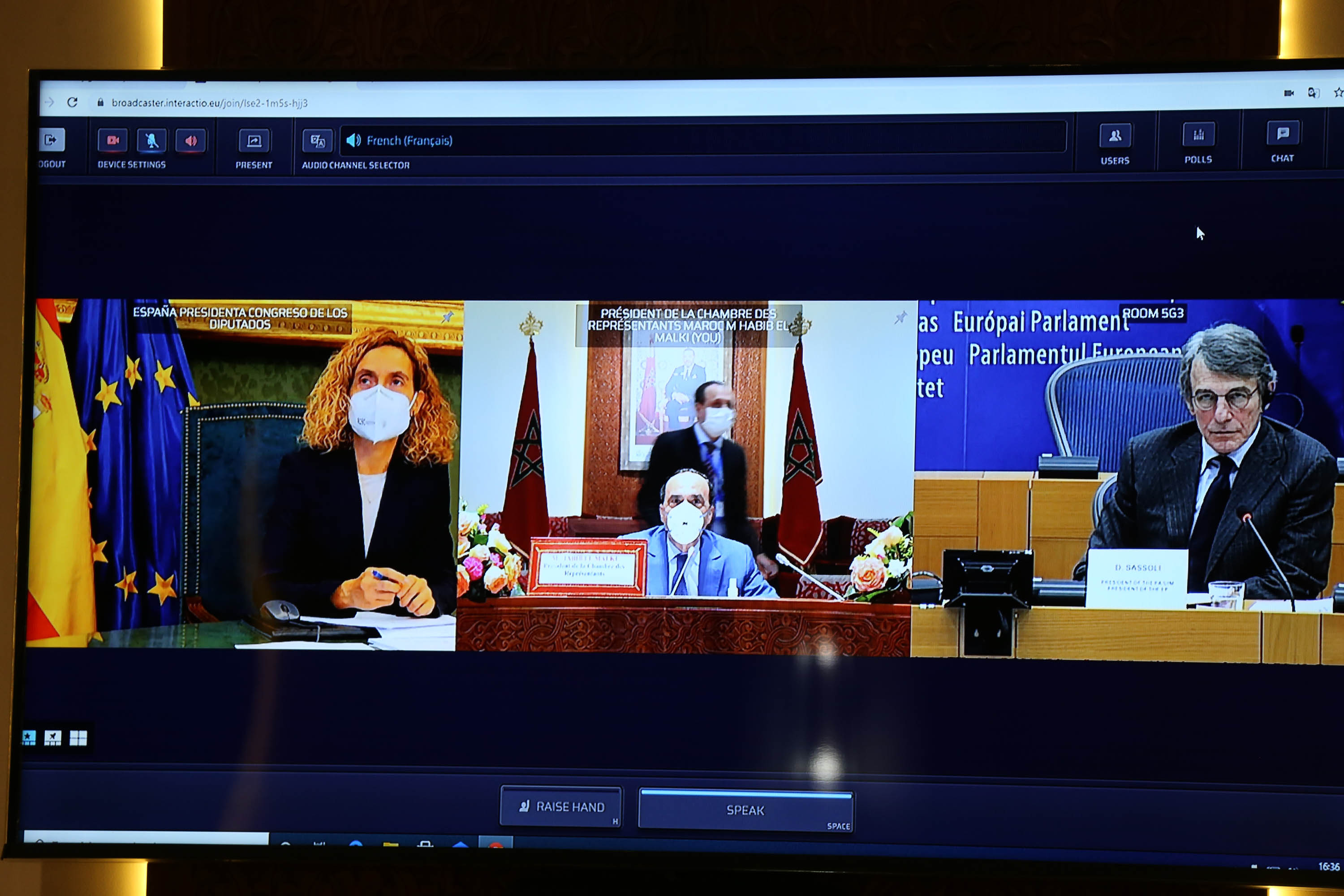Click the browser address bar URL
Viewport: 1344px width, 896px height.
click(209, 103)
